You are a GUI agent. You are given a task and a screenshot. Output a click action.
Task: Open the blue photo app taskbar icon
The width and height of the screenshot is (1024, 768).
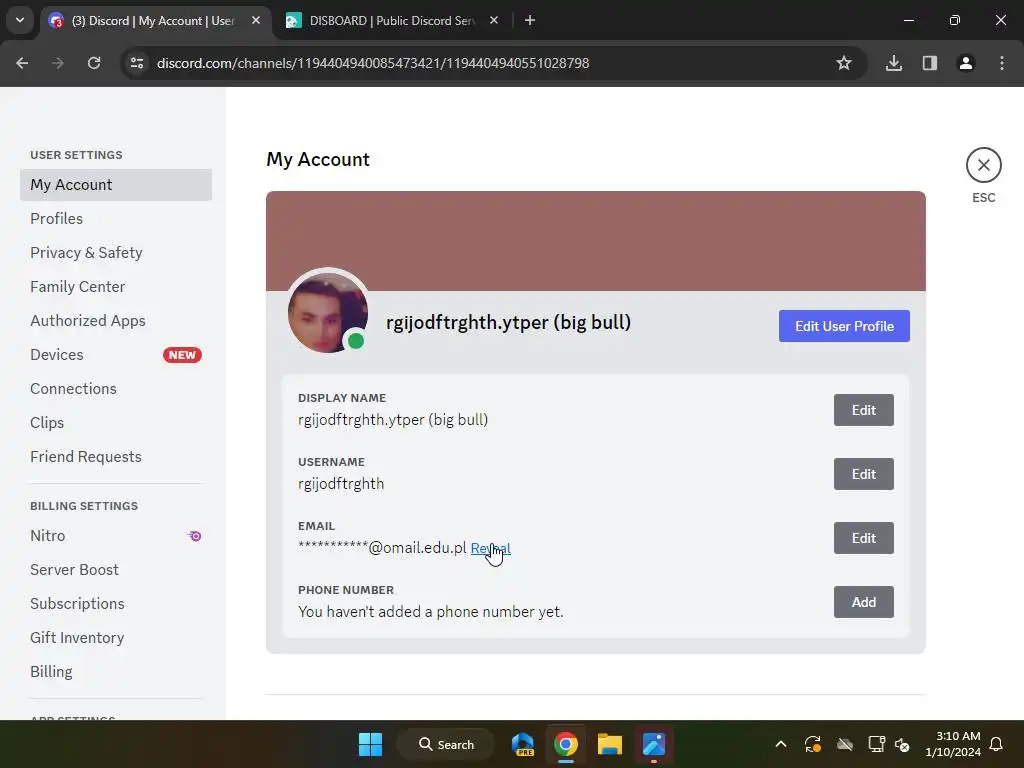click(x=653, y=744)
